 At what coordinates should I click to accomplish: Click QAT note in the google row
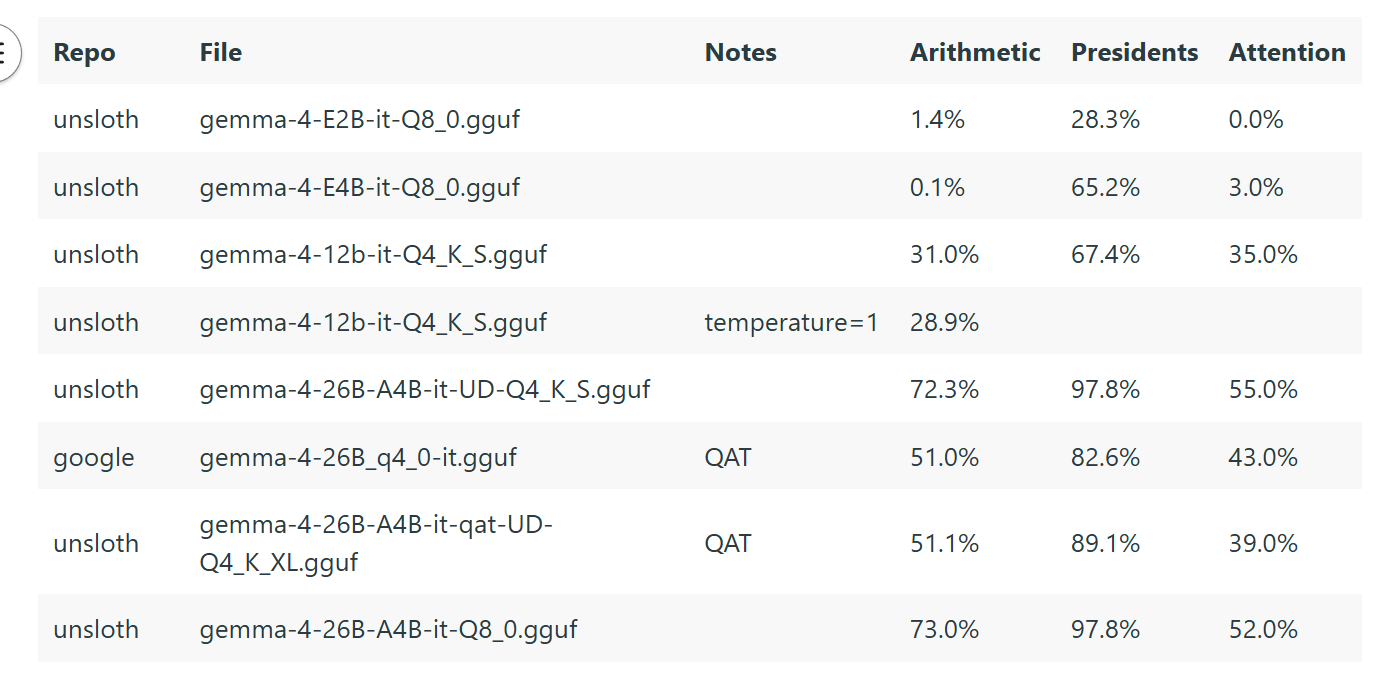click(728, 458)
